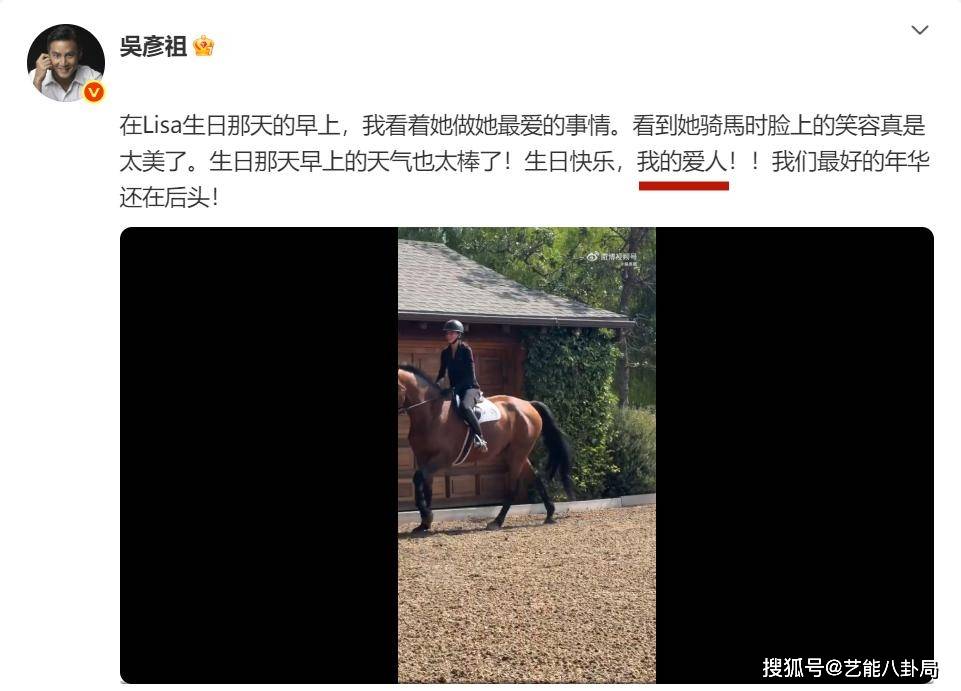Screen dimensions: 961x691
Task: Click the 还在后头! closing line
Action: click(x=169, y=197)
